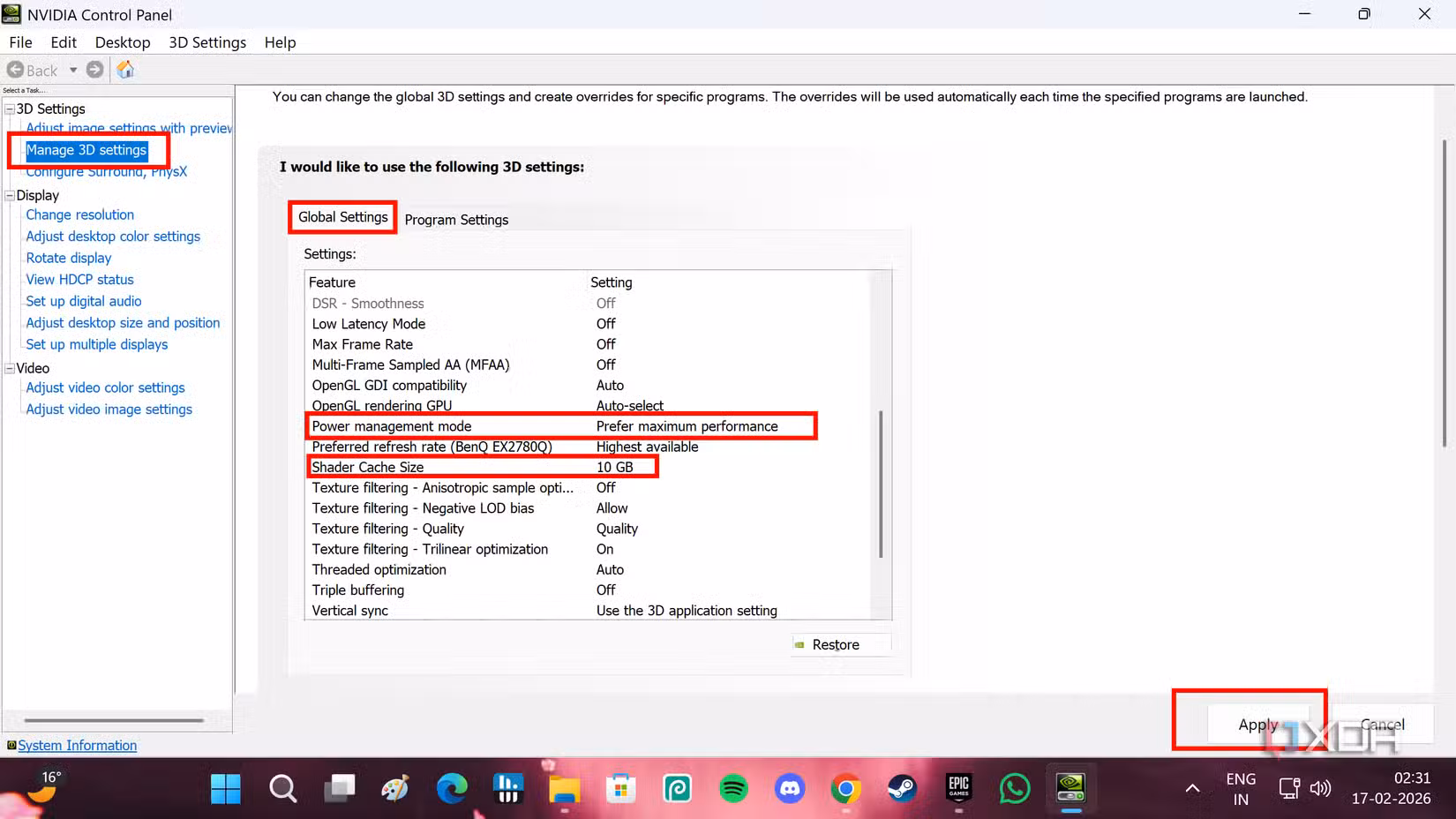
Task: Open Set up digital audio page
Action: click(x=84, y=301)
